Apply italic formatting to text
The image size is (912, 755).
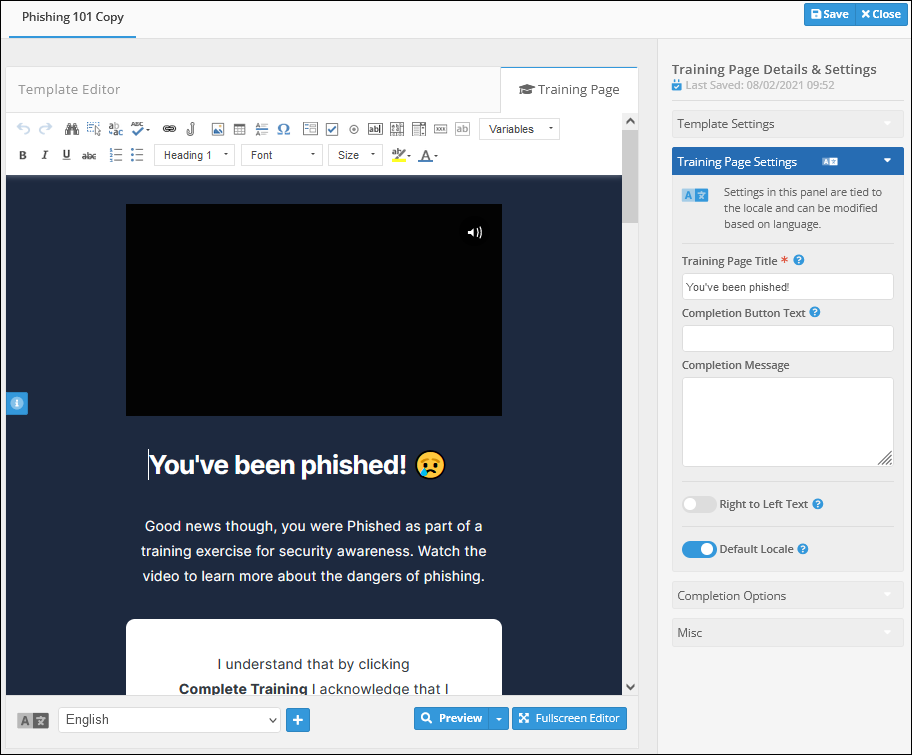(x=45, y=155)
